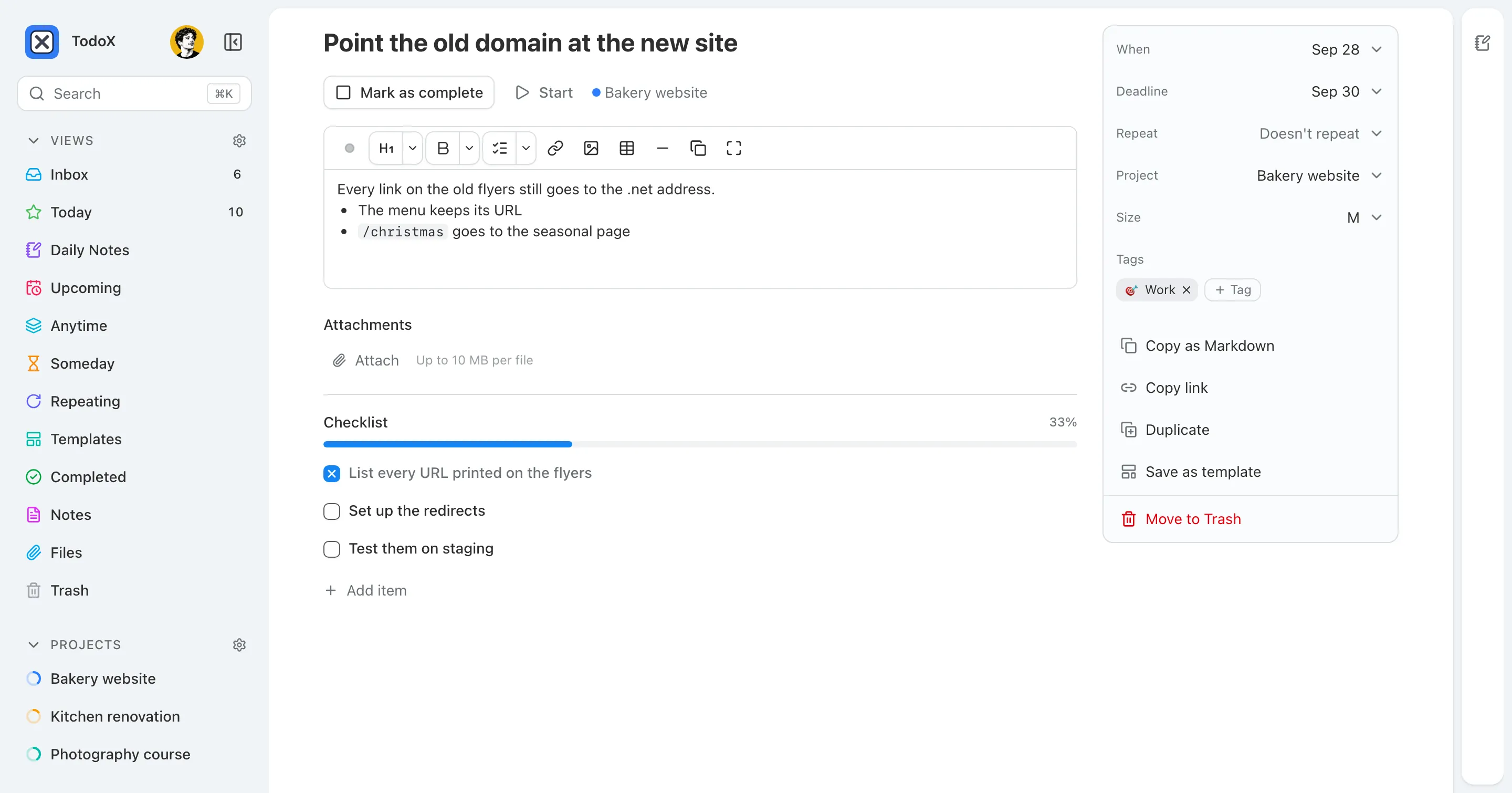The width and height of the screenshot is (1512, 793).
Task: Click the trash icon in Move to Trash
Action: (x=1128, y=519)
